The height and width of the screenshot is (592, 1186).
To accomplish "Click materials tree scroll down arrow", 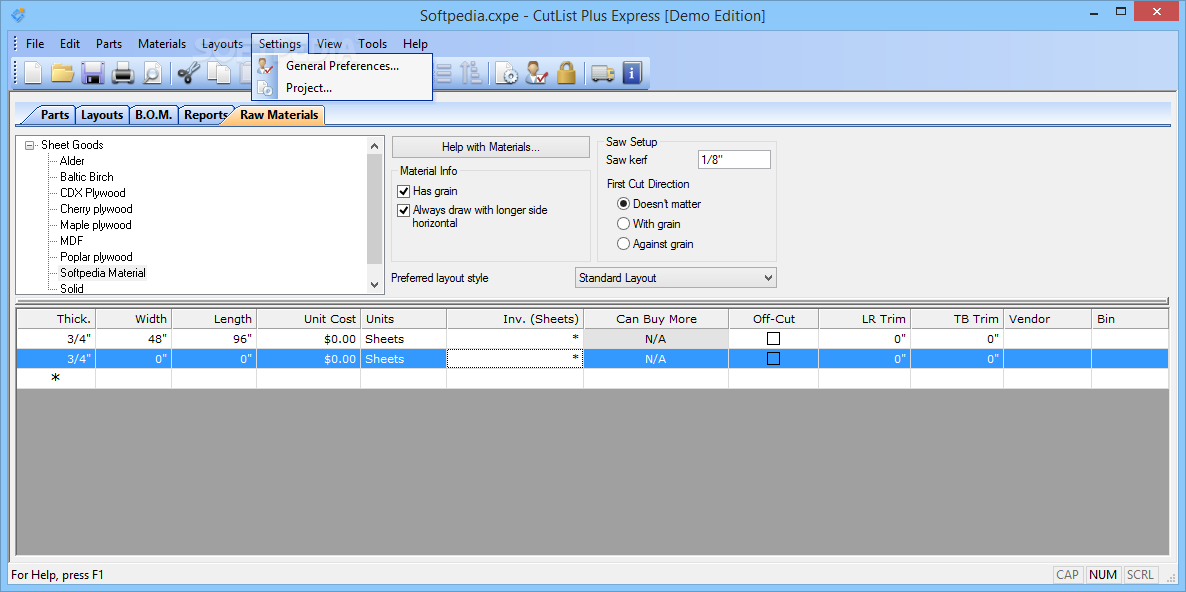I will (x=374, y=284).
